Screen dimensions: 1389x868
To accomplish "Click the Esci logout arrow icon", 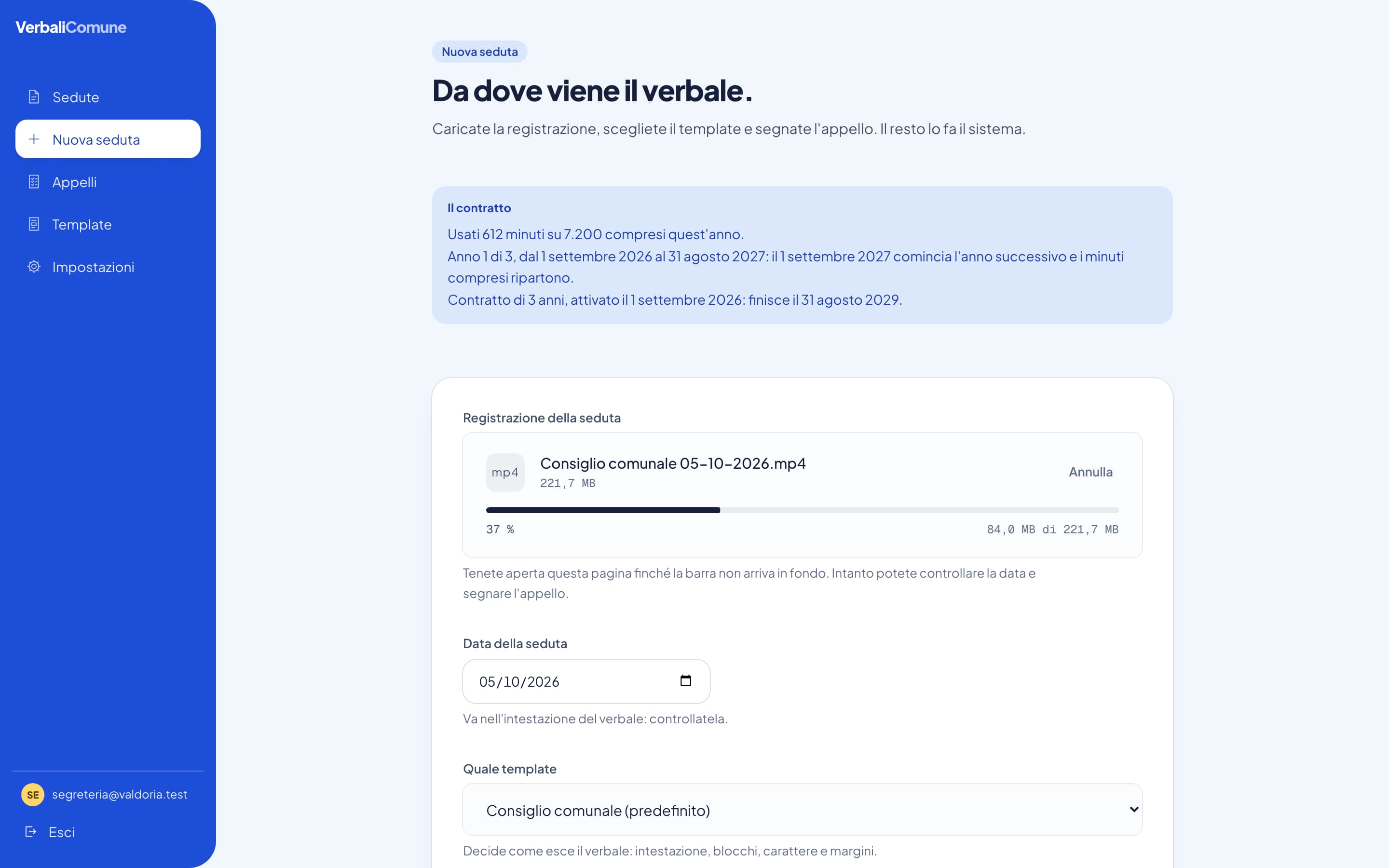I will [31, 832].
